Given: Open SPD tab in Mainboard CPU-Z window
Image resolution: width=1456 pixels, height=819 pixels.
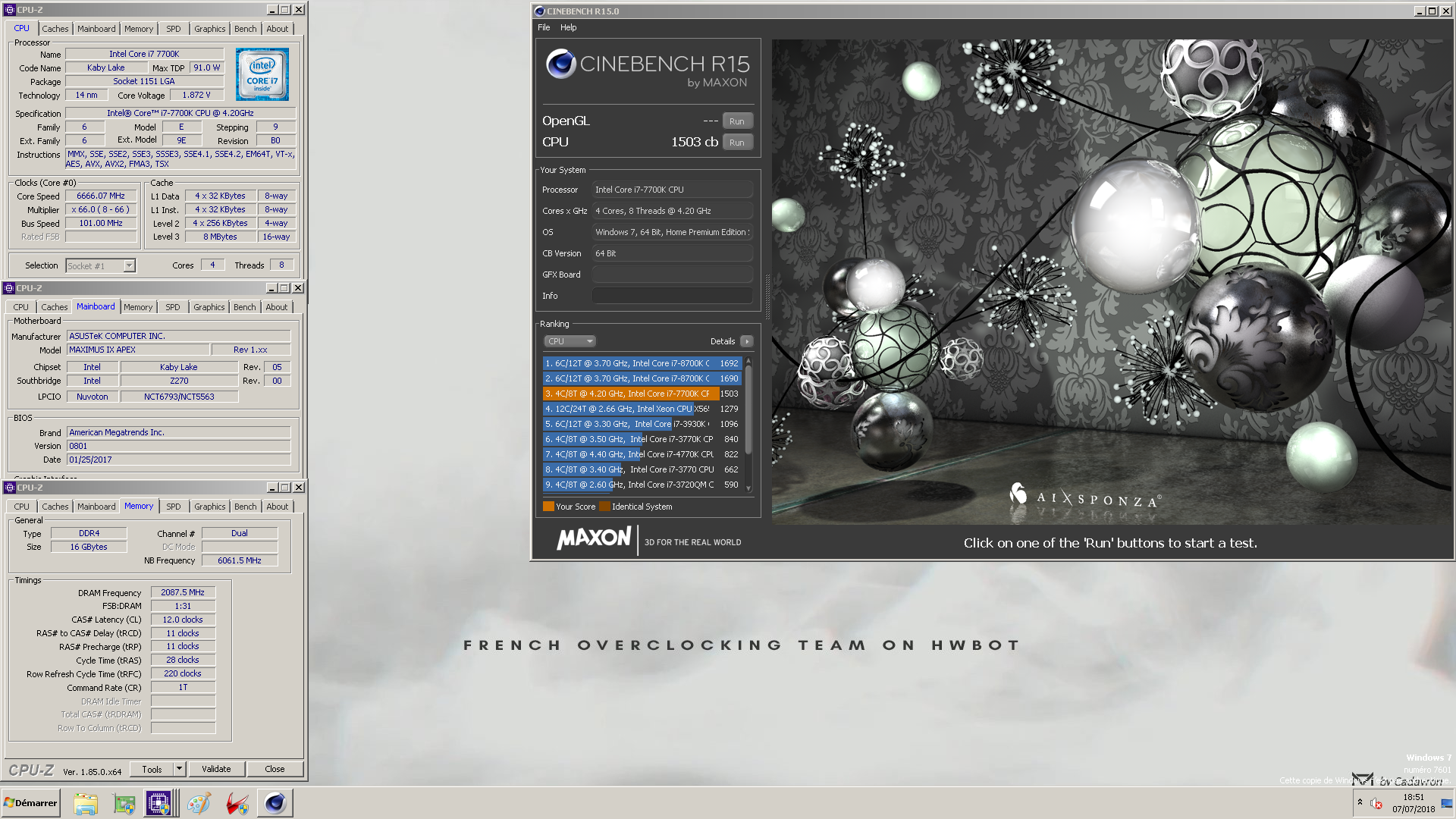Looking at the screenshot, I should 173,307.
